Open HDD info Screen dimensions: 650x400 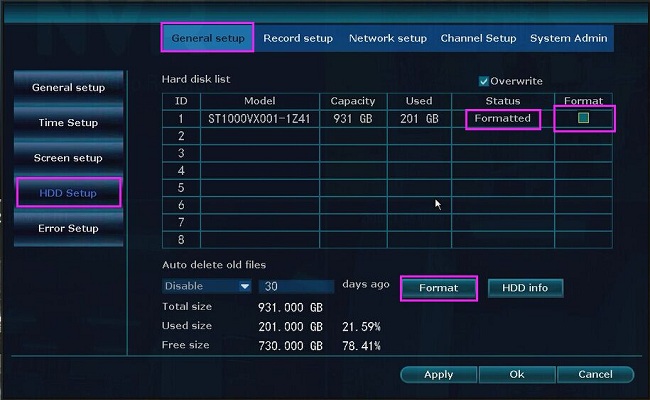tap(525, 288)
